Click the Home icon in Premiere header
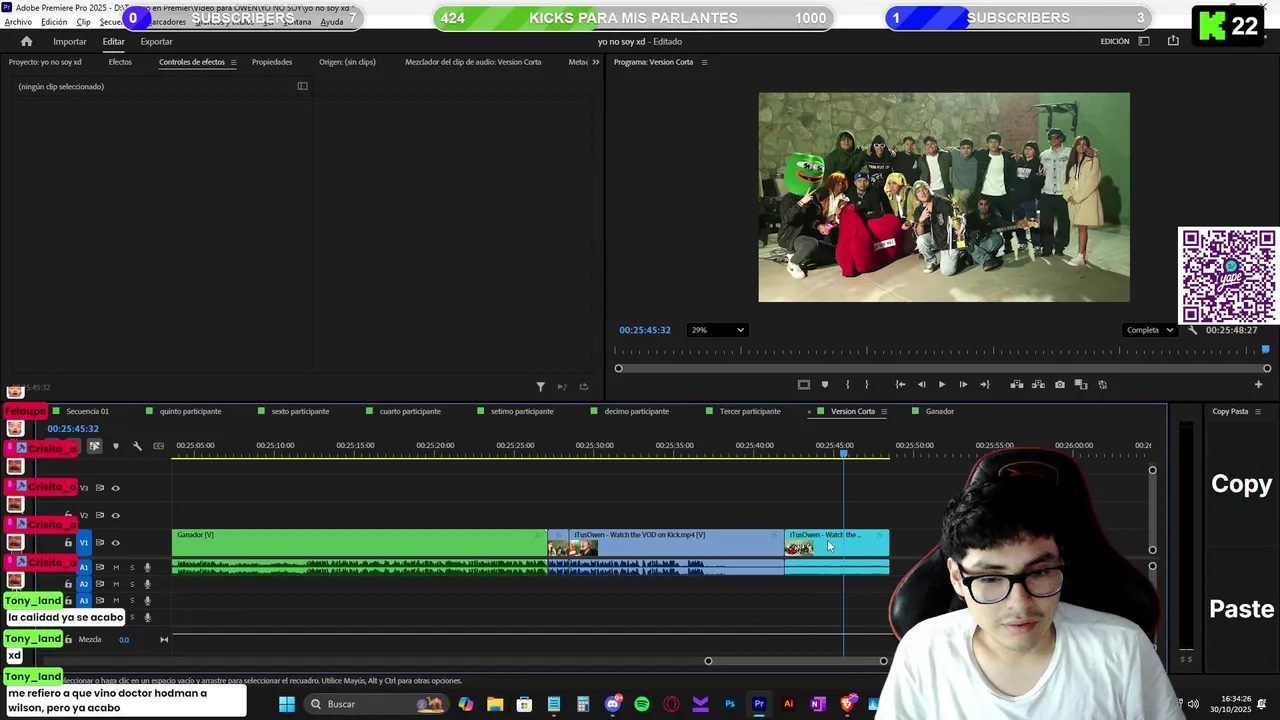This screenshot has width=1280, height=720. pyautogui.click(x=27, y=41)
